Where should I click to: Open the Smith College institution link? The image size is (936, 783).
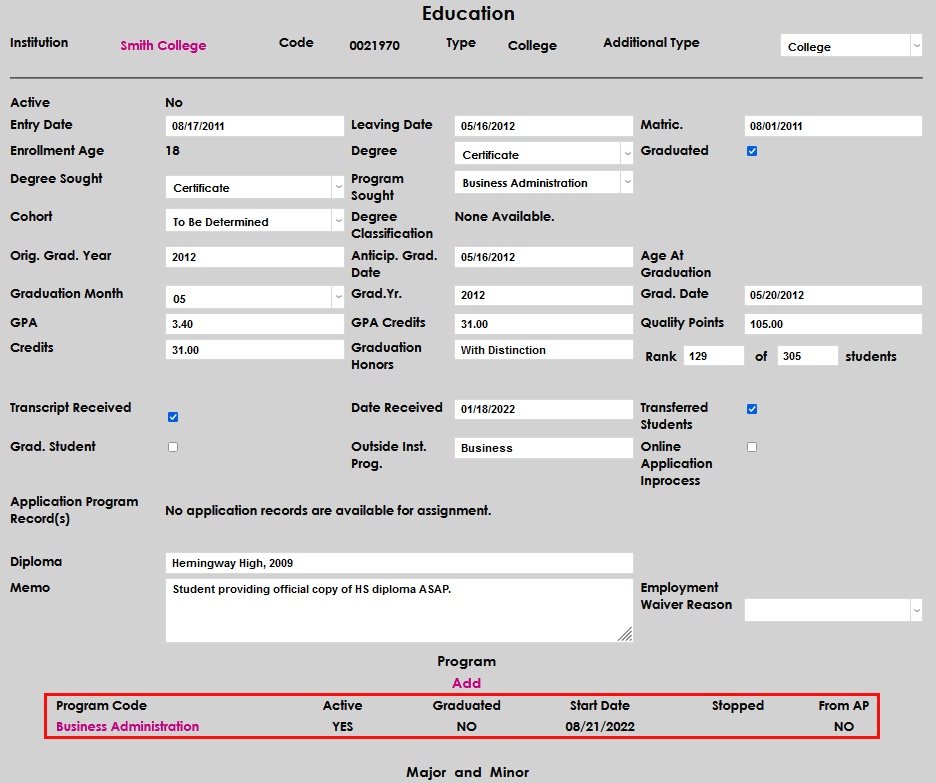click(x=163, y=45)
